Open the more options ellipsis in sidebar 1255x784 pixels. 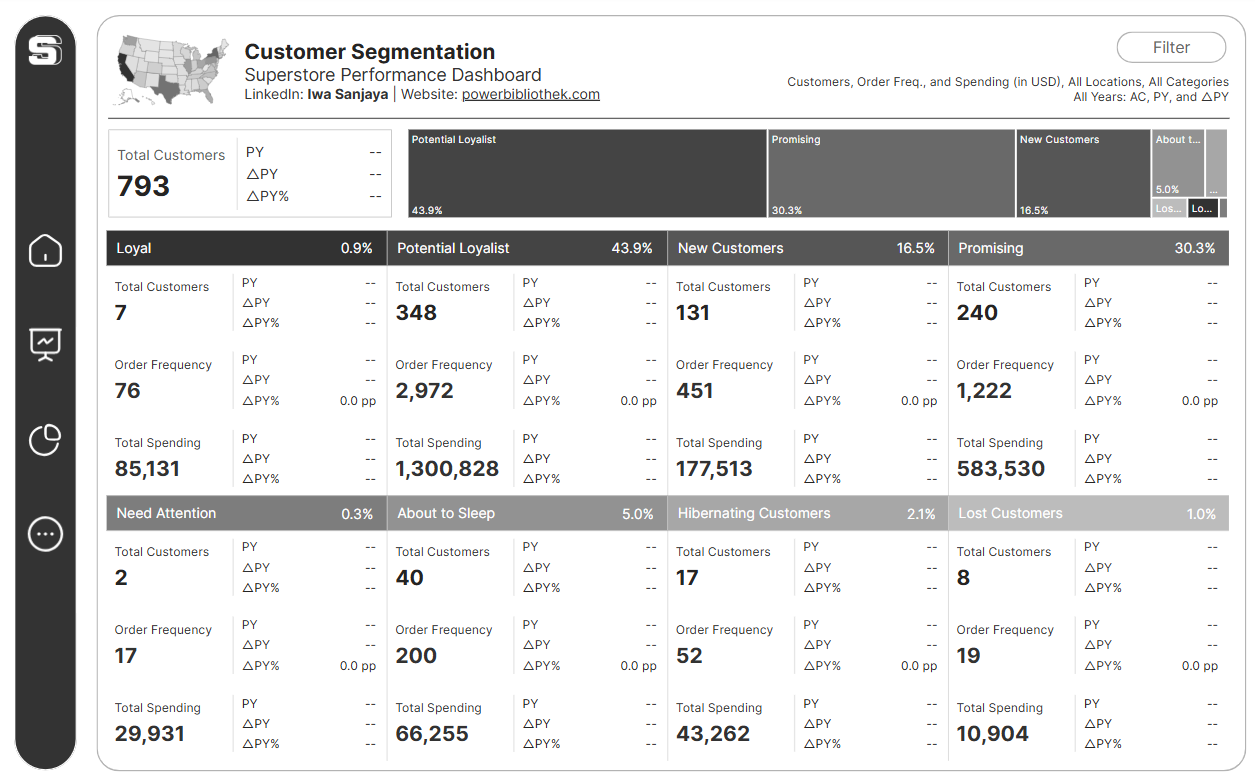pos(44,533)
